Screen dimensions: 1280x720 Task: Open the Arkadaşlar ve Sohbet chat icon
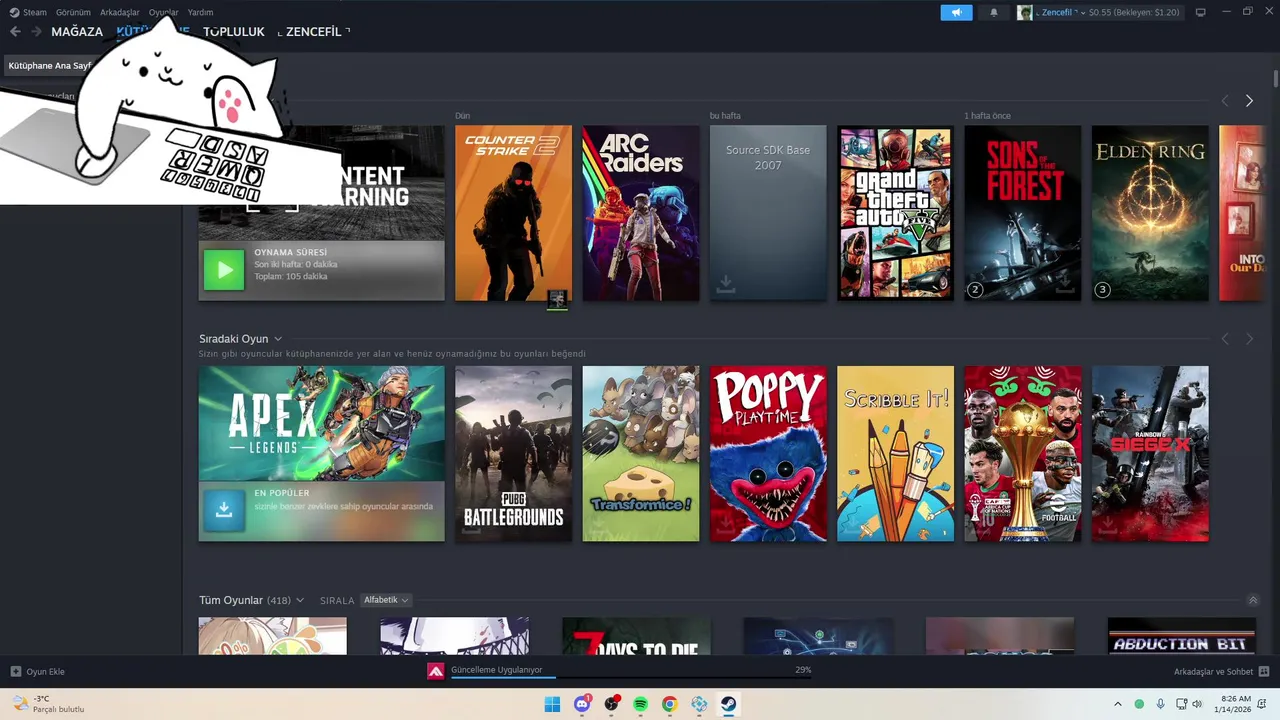pyautogui.click(x=1264, y=672)
